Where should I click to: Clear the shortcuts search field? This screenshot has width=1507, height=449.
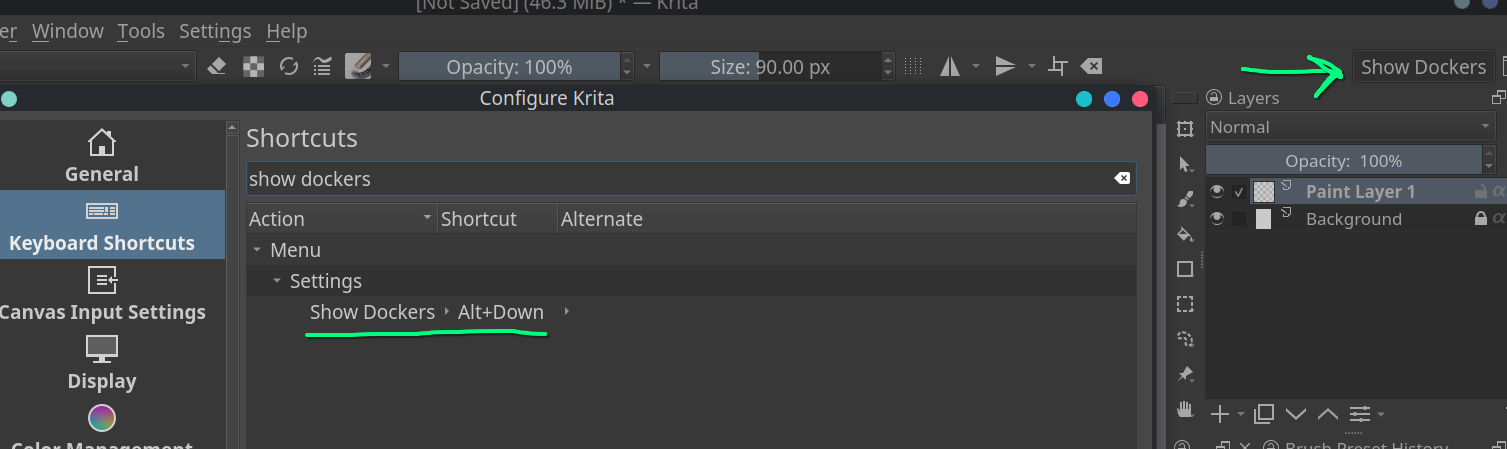pos(1122,178)
